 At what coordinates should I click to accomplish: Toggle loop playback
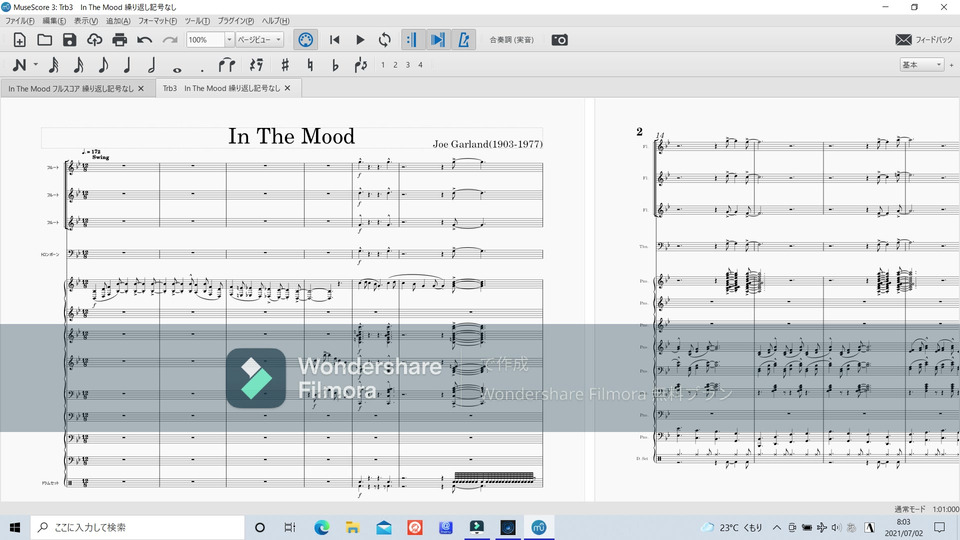click(385, 40)
